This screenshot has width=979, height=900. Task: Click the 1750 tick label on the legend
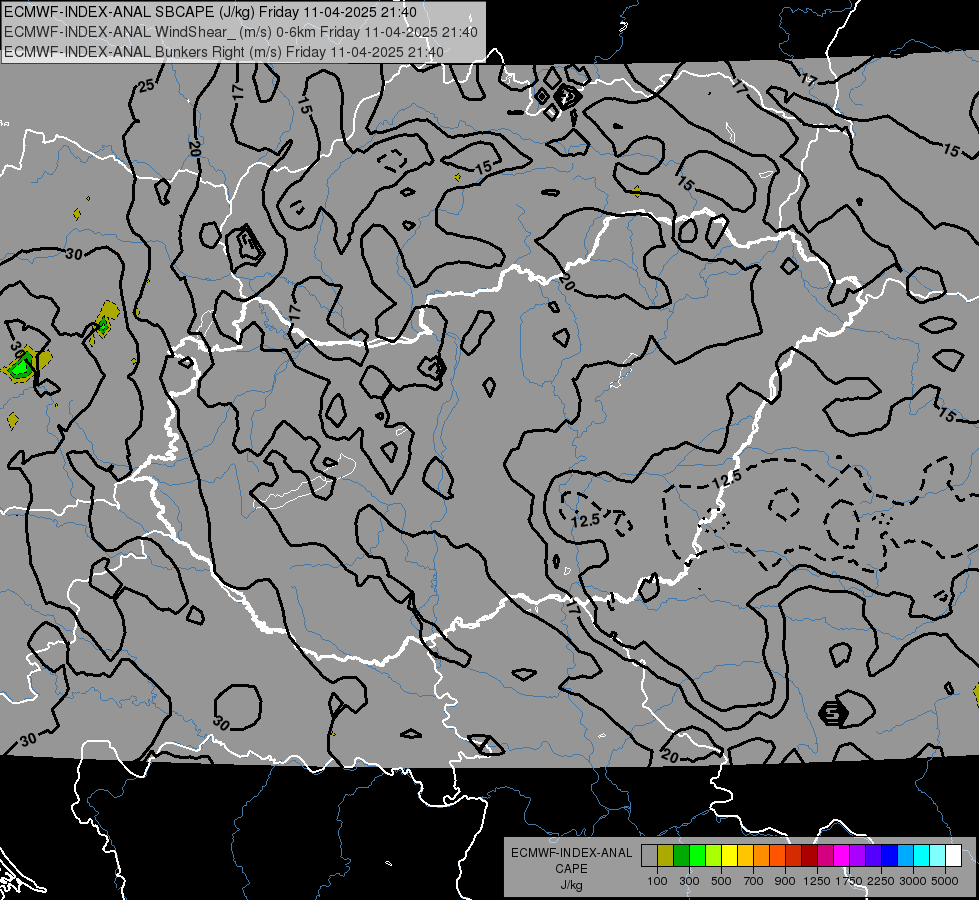[x=849, y=881]
